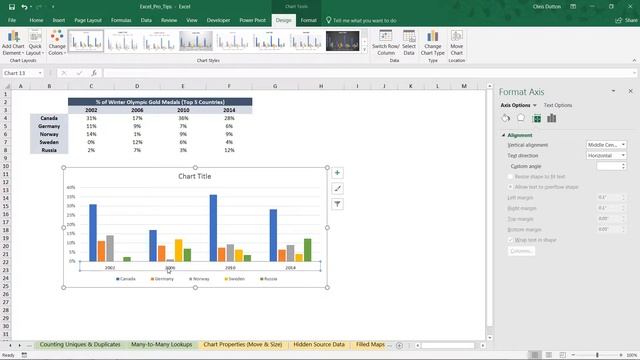The height and width of the screenshot is (360, 640).
Task: Switch to the Formulas ribbon tab
Action: 121,20
